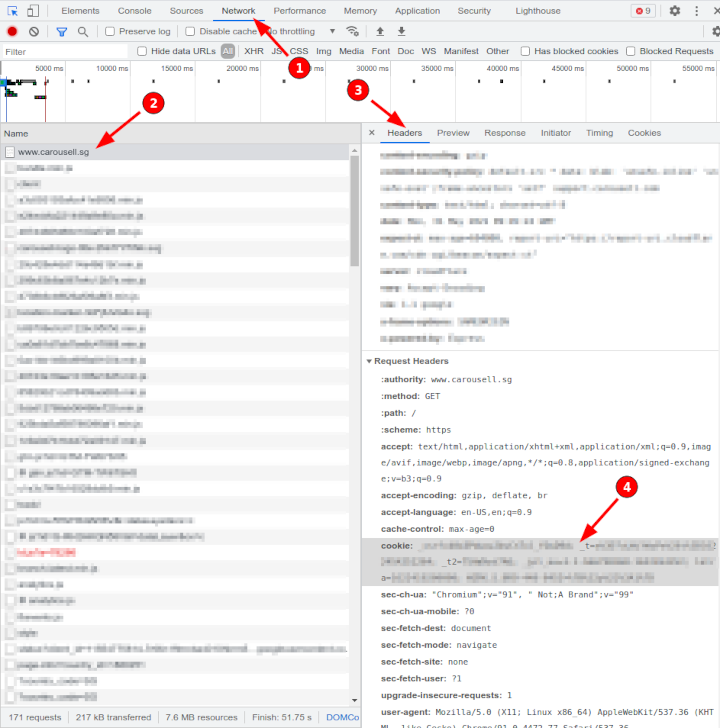The height and width of the screenshot is (728, 720).
Task: Open the network search magnifier
Action: pyautogui.click(x=83, y=32)
